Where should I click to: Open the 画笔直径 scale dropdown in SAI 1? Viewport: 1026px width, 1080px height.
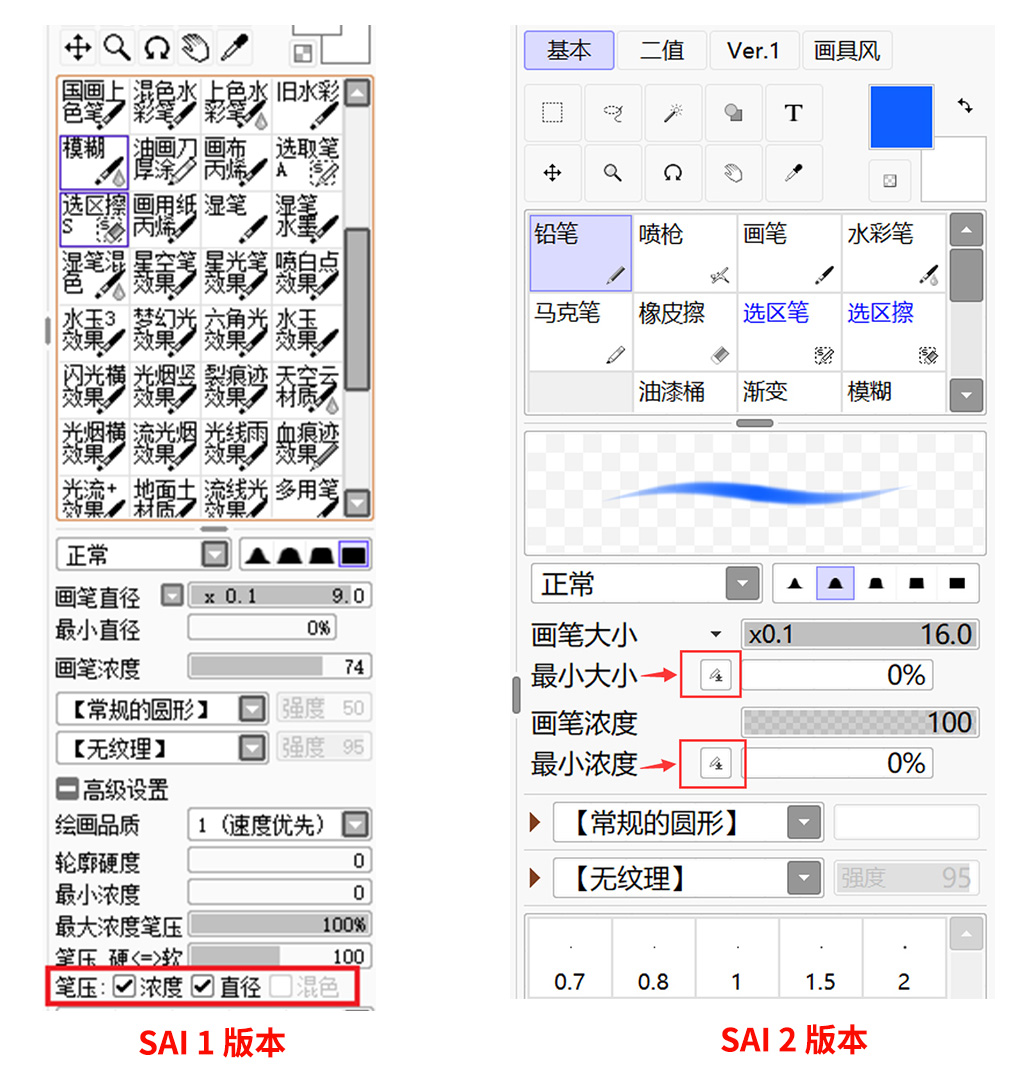pos(172,594)
